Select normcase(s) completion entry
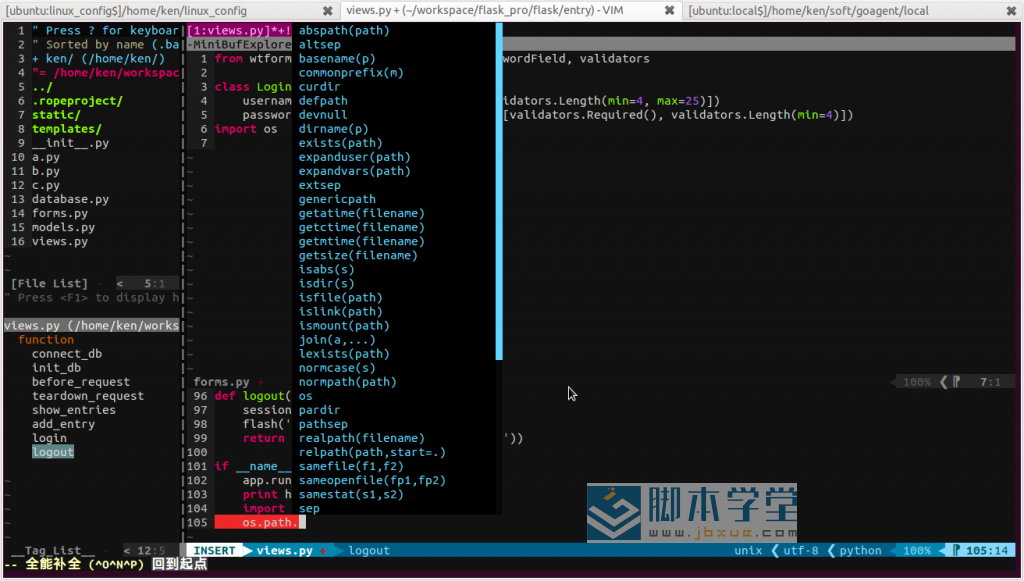 point(337,368)
